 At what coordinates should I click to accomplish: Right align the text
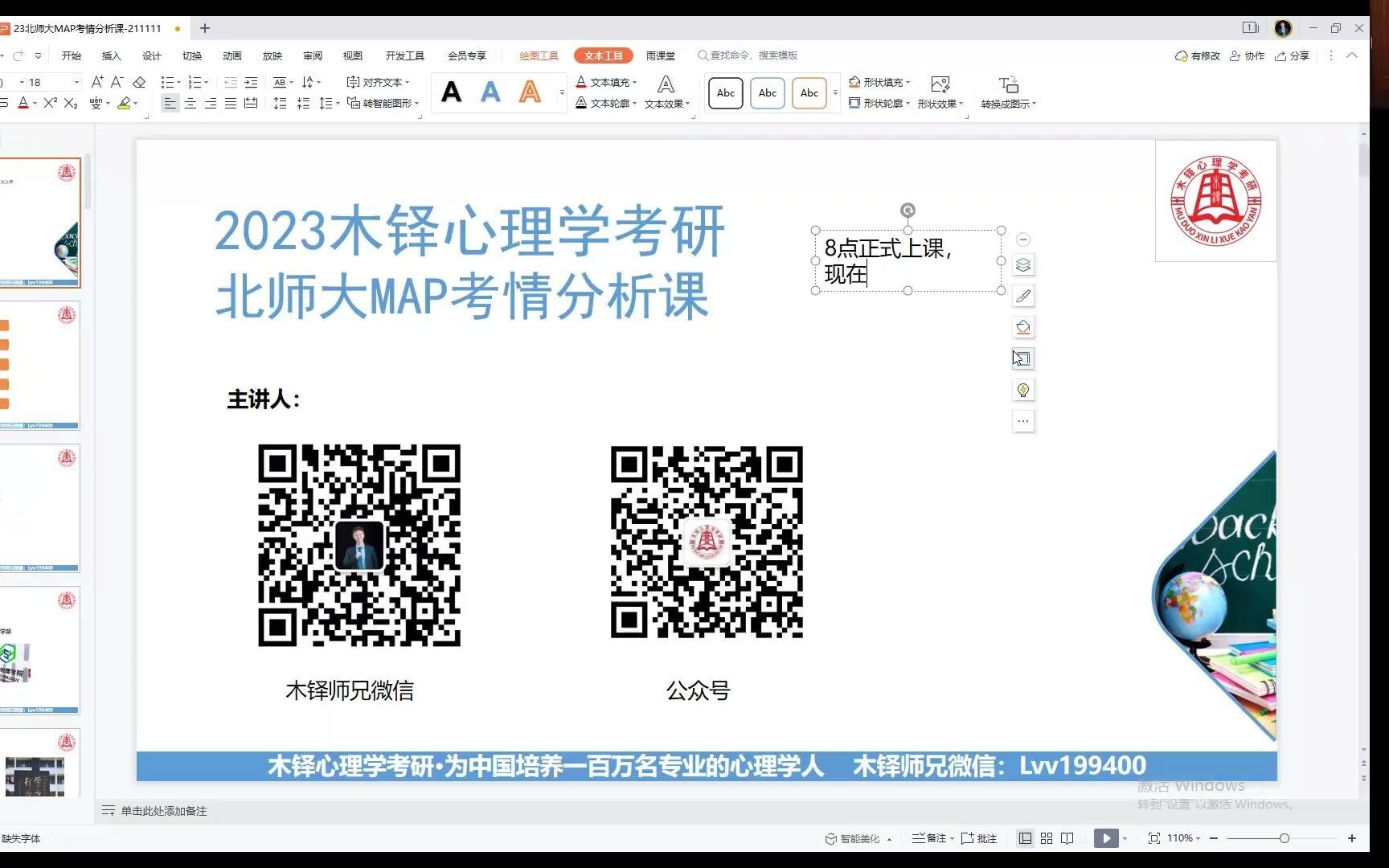pos(211,103)
